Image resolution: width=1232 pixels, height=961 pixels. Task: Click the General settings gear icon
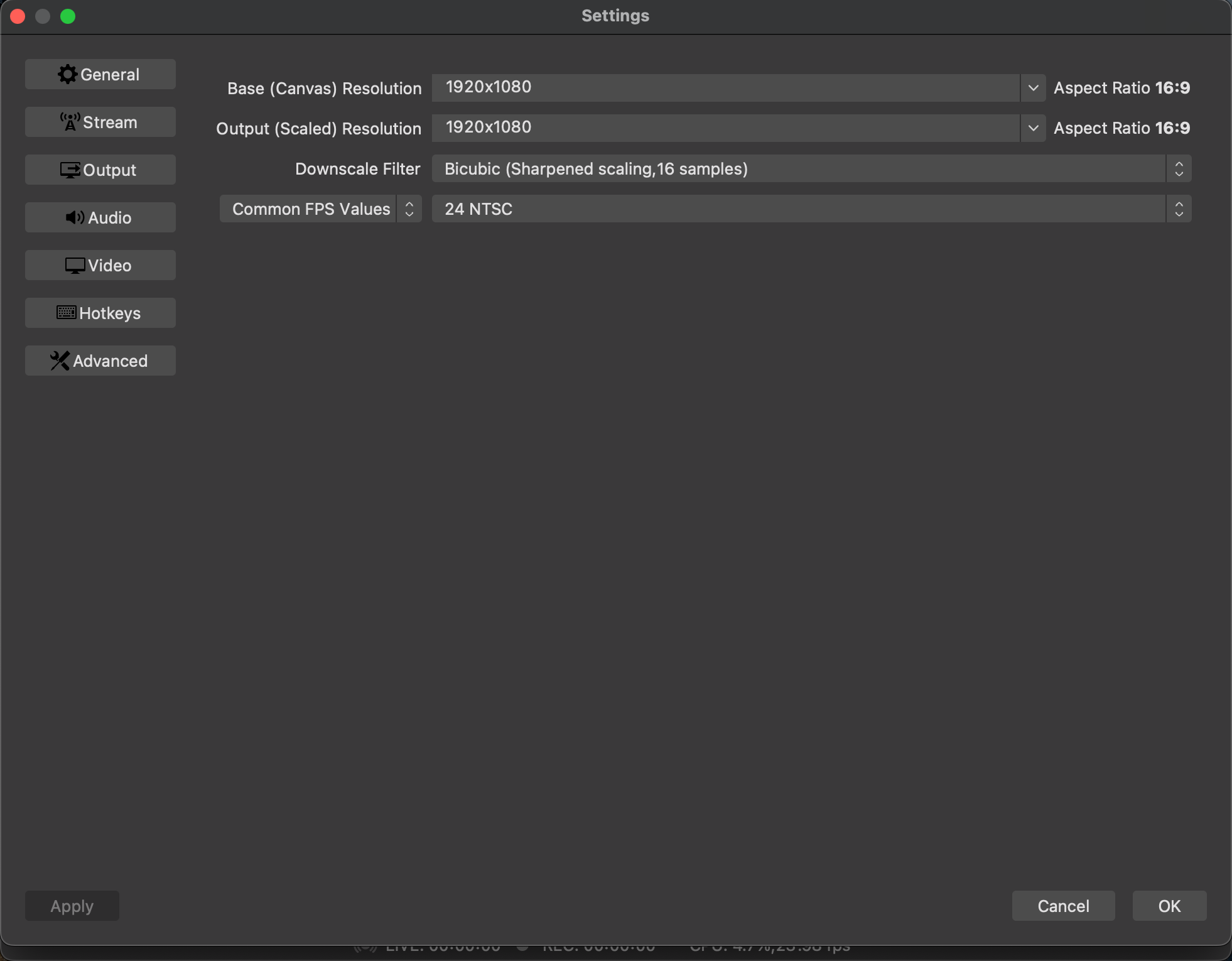(68, 73)
